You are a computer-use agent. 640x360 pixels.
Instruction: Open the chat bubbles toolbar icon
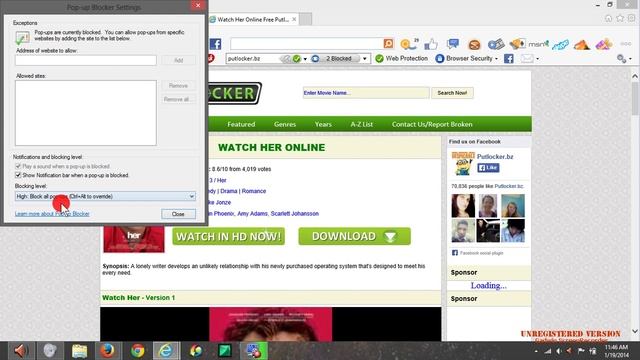[x=453, y=44]
